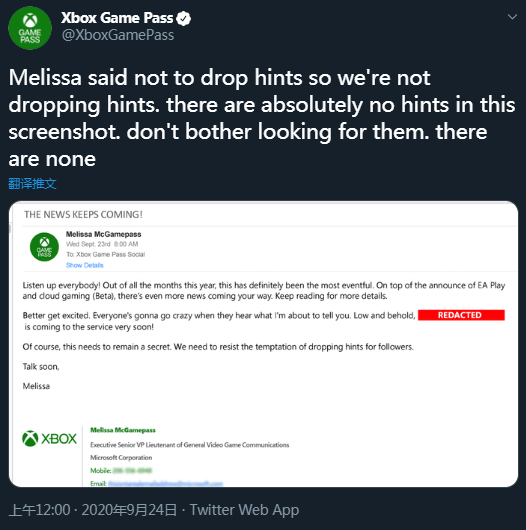
Task: Click THE NEWS KEEPS COMING subject line
Action: pyautogui.click(x=83, y=215)
